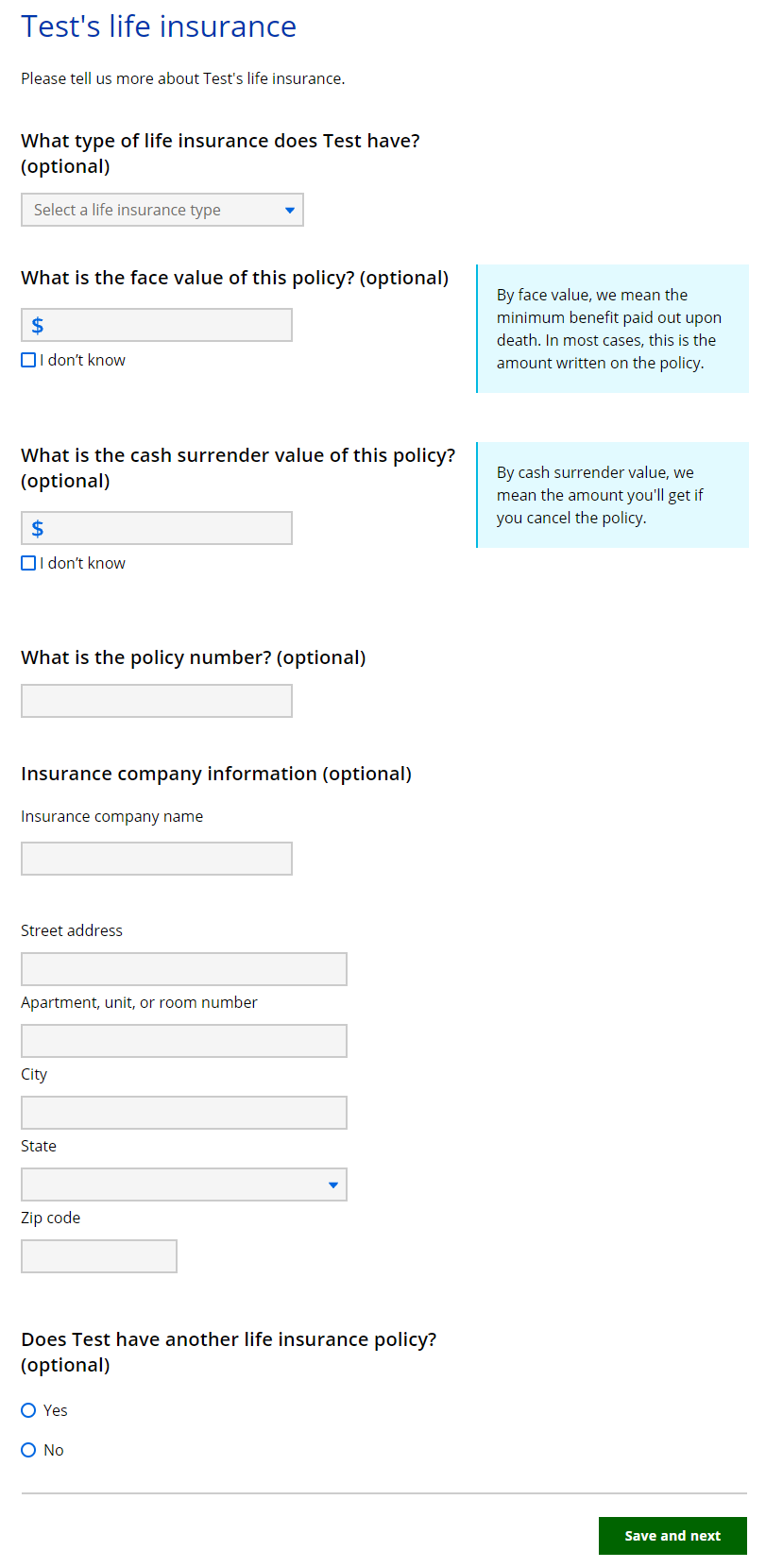The height and width of the screenshot is (1568, 766).
Task: Click the Zip code field
Action: tap(99, 1256)
